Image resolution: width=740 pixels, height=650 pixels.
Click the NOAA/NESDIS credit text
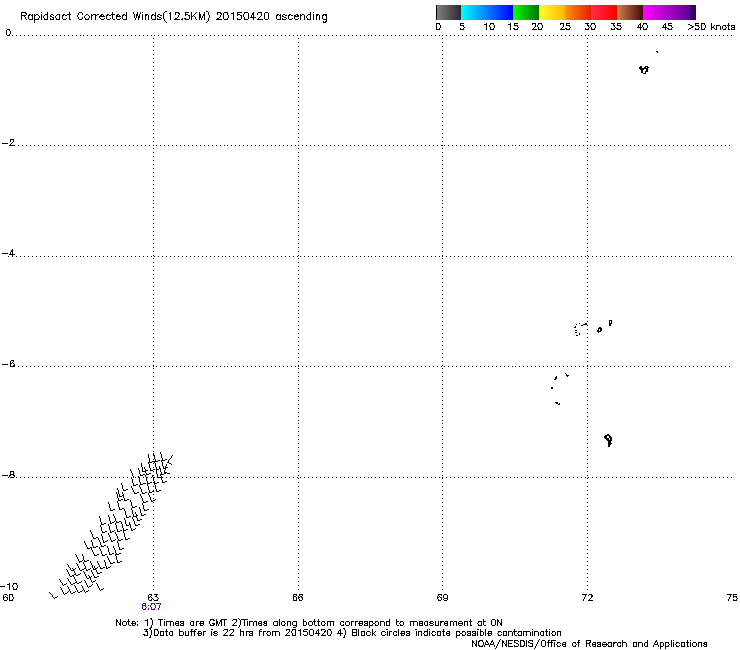click(x=589, y=644)
